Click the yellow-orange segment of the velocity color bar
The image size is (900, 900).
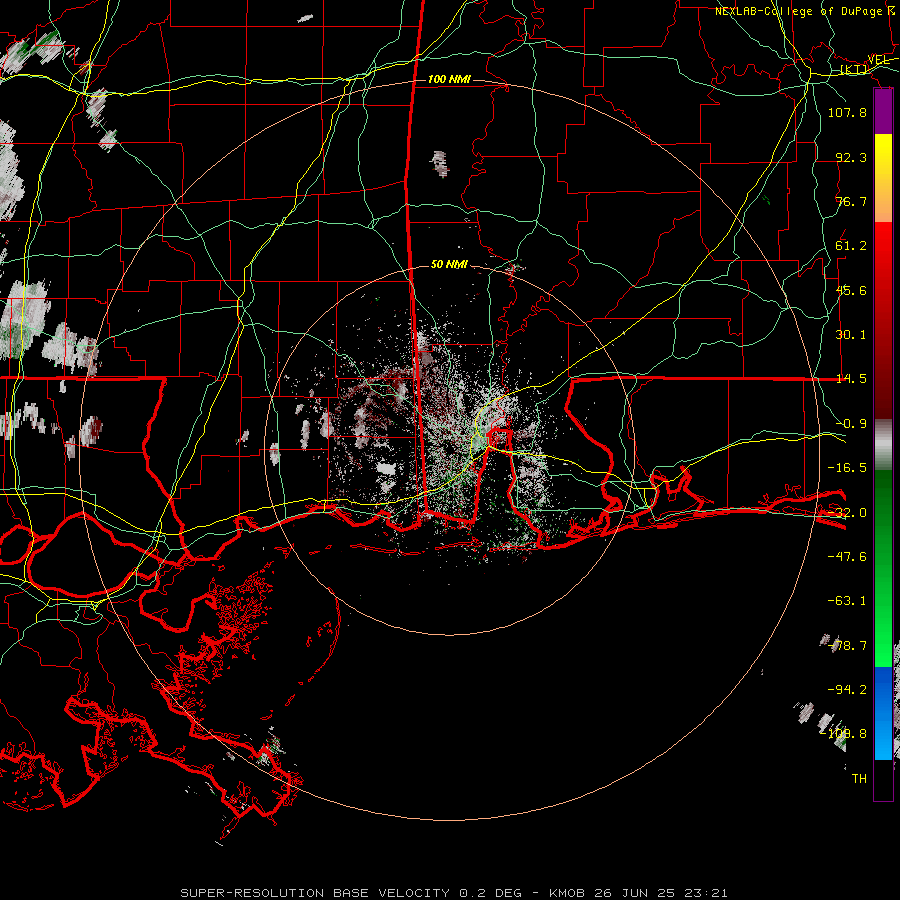click(883, 178)
